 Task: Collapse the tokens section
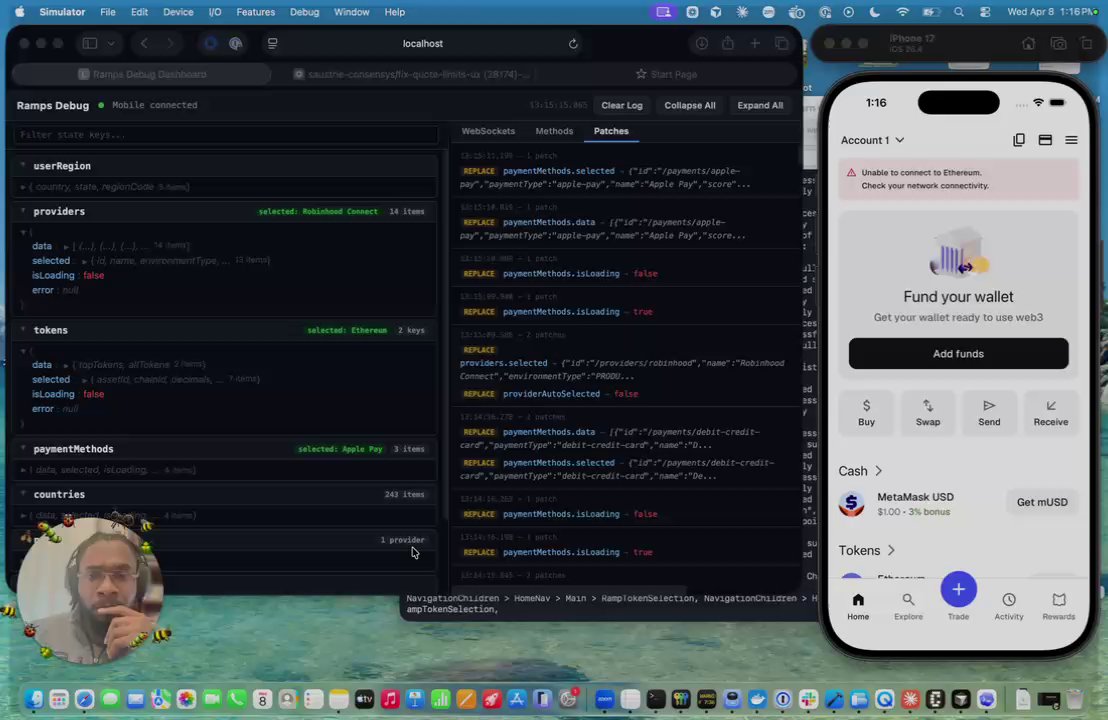(23, 330)
